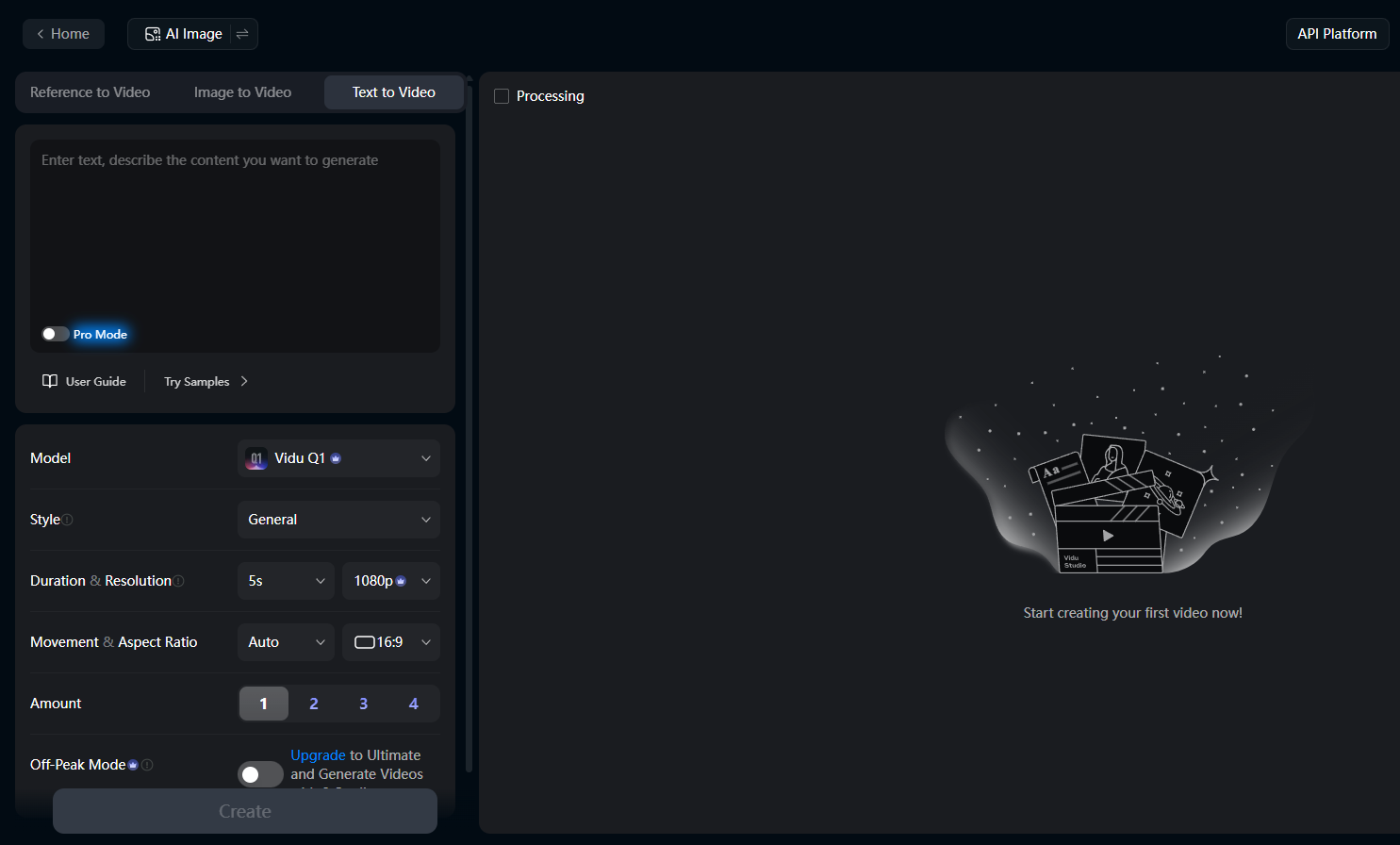1400x845 pixels.
Task: Open the Model dropdown showing Vidu Q1
Action: click(338, 458)
